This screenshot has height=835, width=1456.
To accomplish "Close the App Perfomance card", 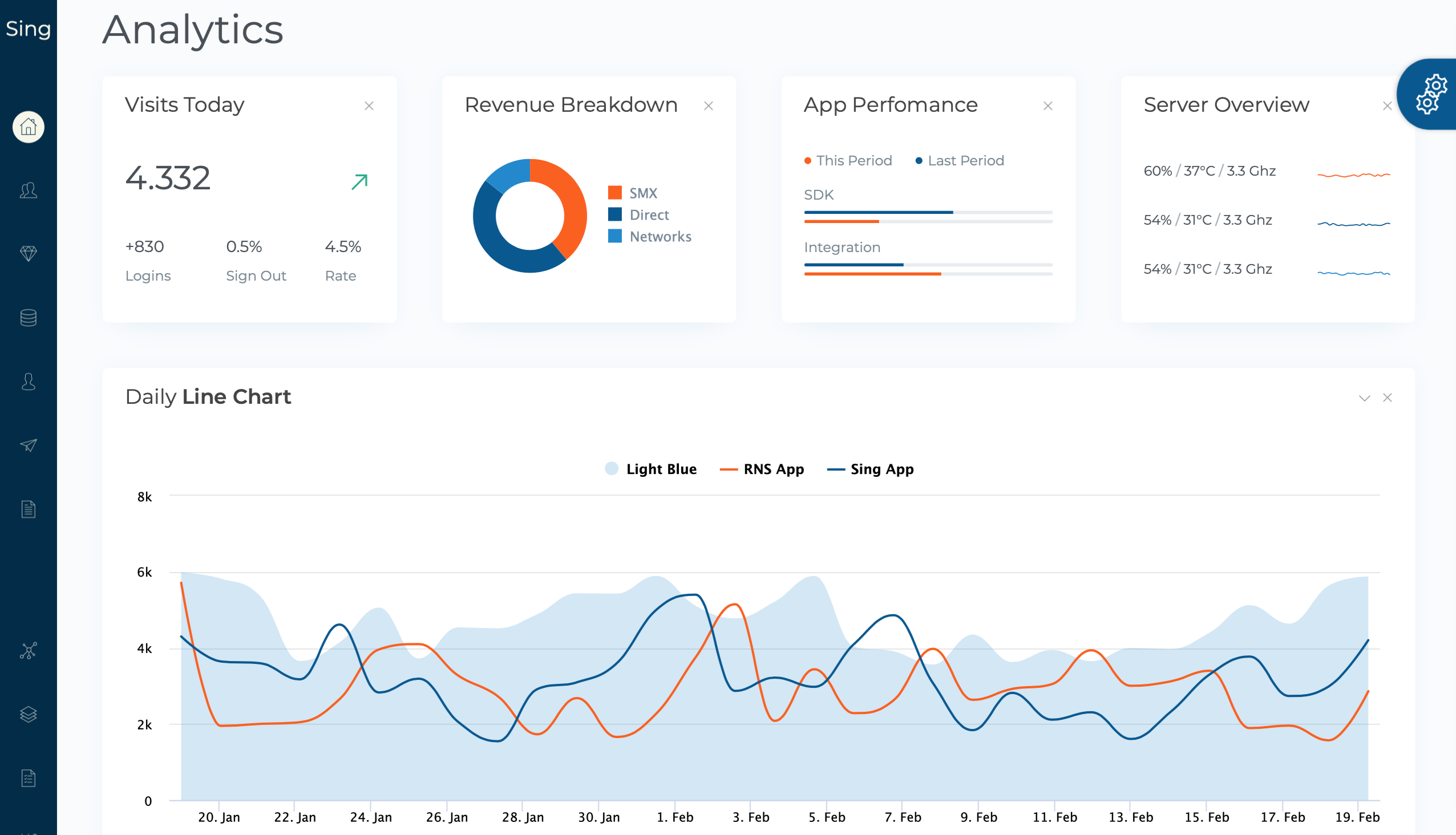I will click(x=1048, y=106).
